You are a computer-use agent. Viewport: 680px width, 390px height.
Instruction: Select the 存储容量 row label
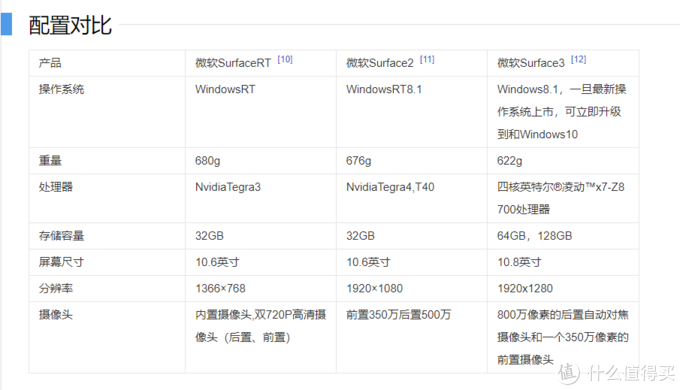pos(61,236)
